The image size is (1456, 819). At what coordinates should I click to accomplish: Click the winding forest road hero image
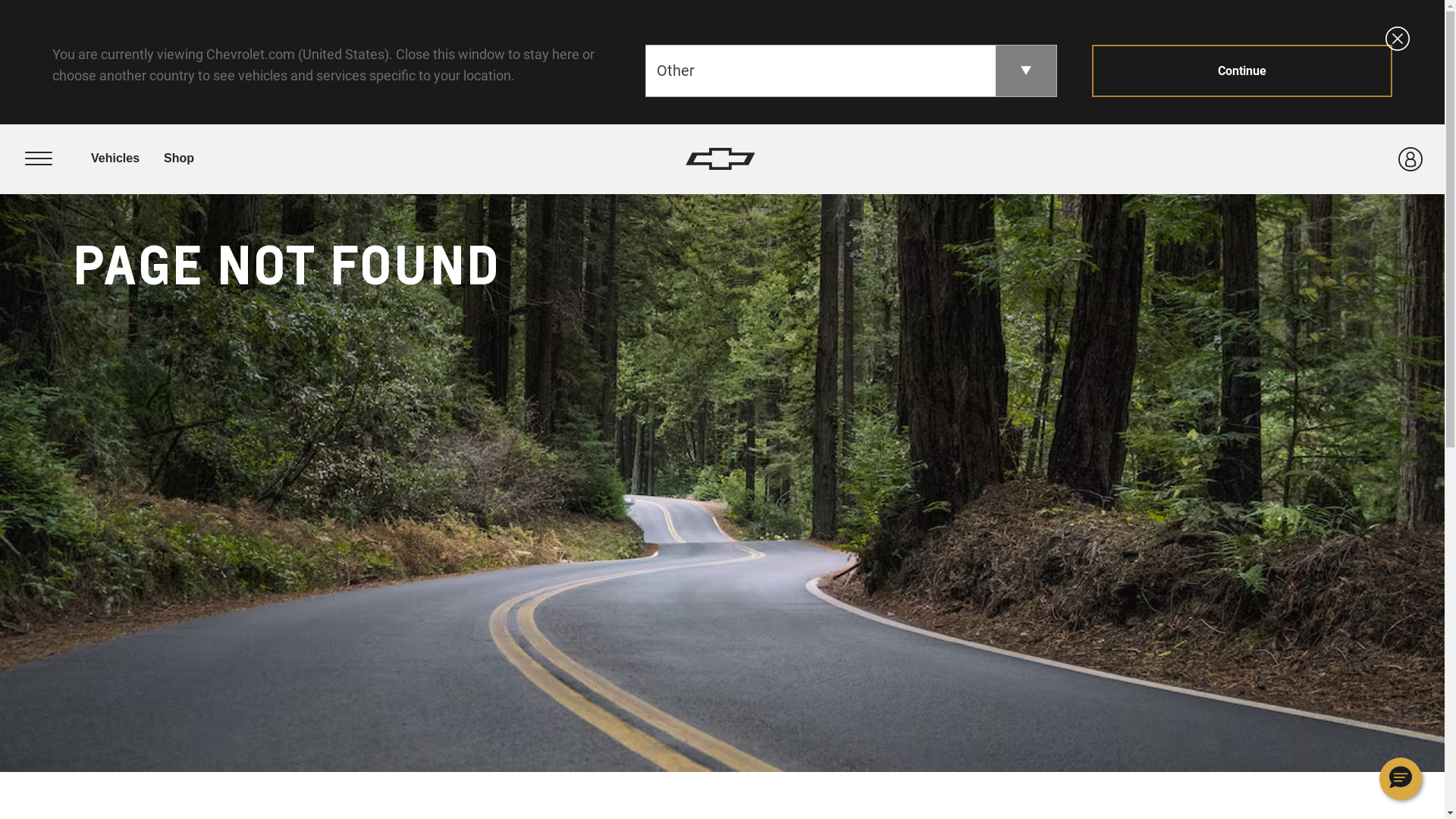(722, 483)
